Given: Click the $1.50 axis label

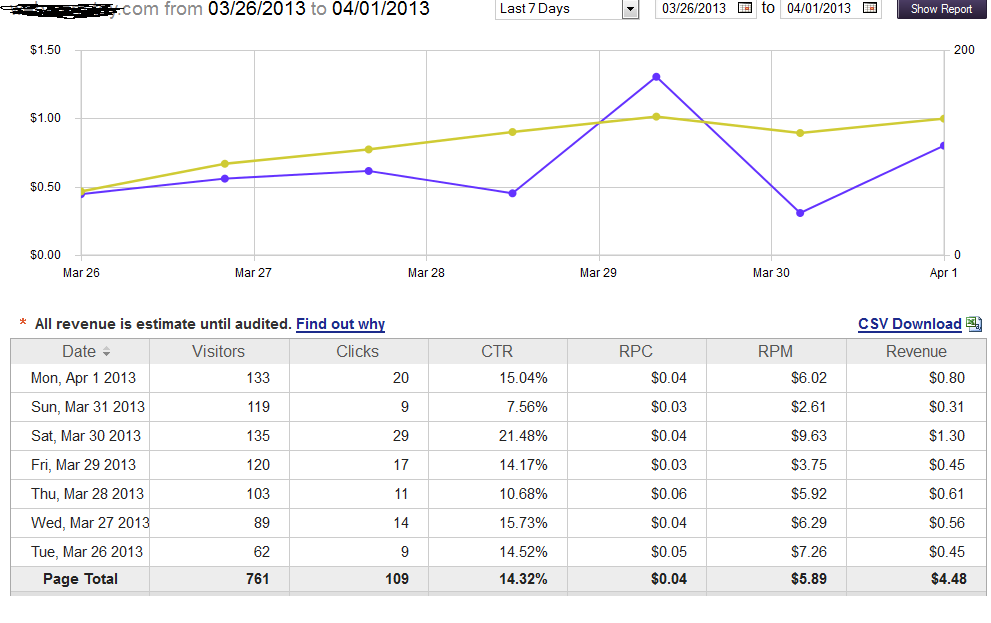Looking at the screenshot, I should point(46,50).
